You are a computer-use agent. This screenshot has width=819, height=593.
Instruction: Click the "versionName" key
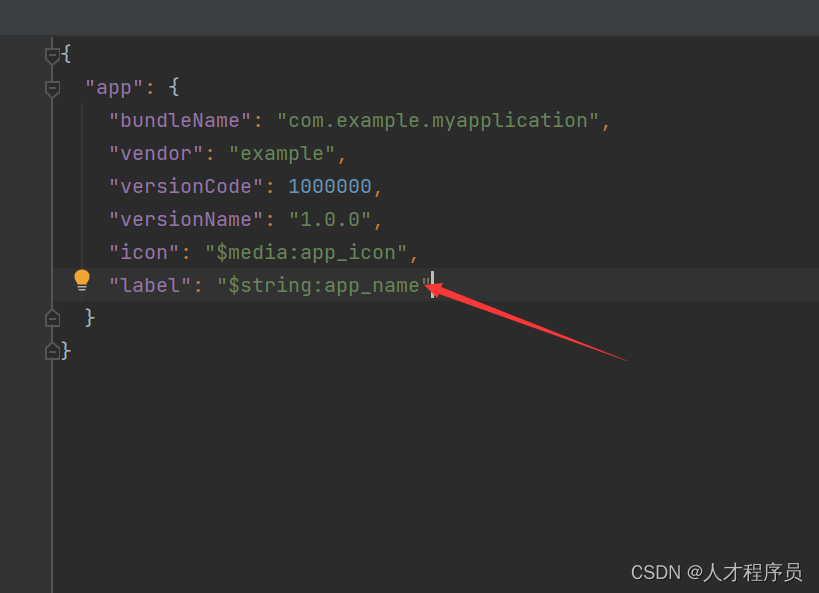point(186,219)
